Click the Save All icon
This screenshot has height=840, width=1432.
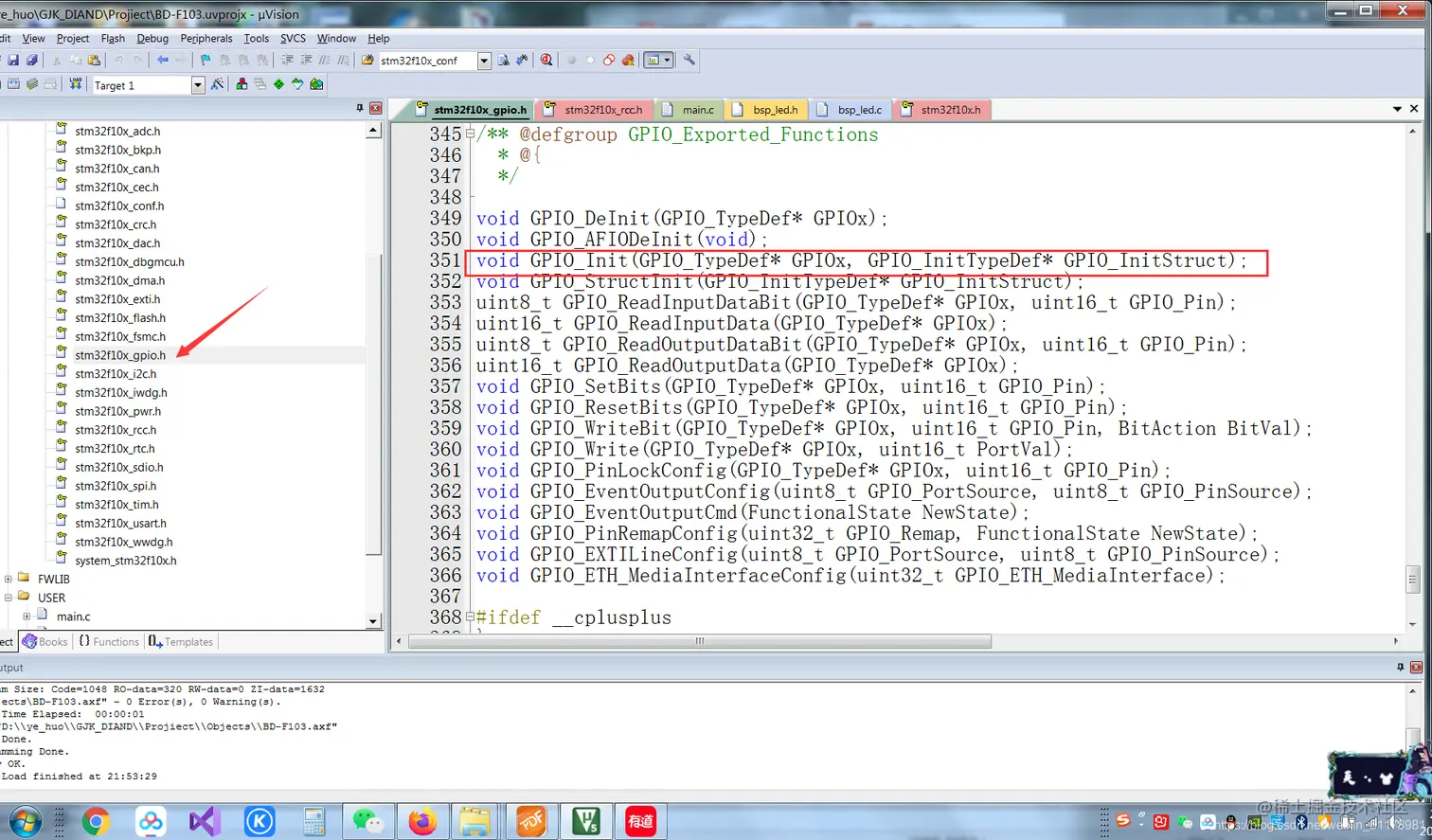(31, 60)
